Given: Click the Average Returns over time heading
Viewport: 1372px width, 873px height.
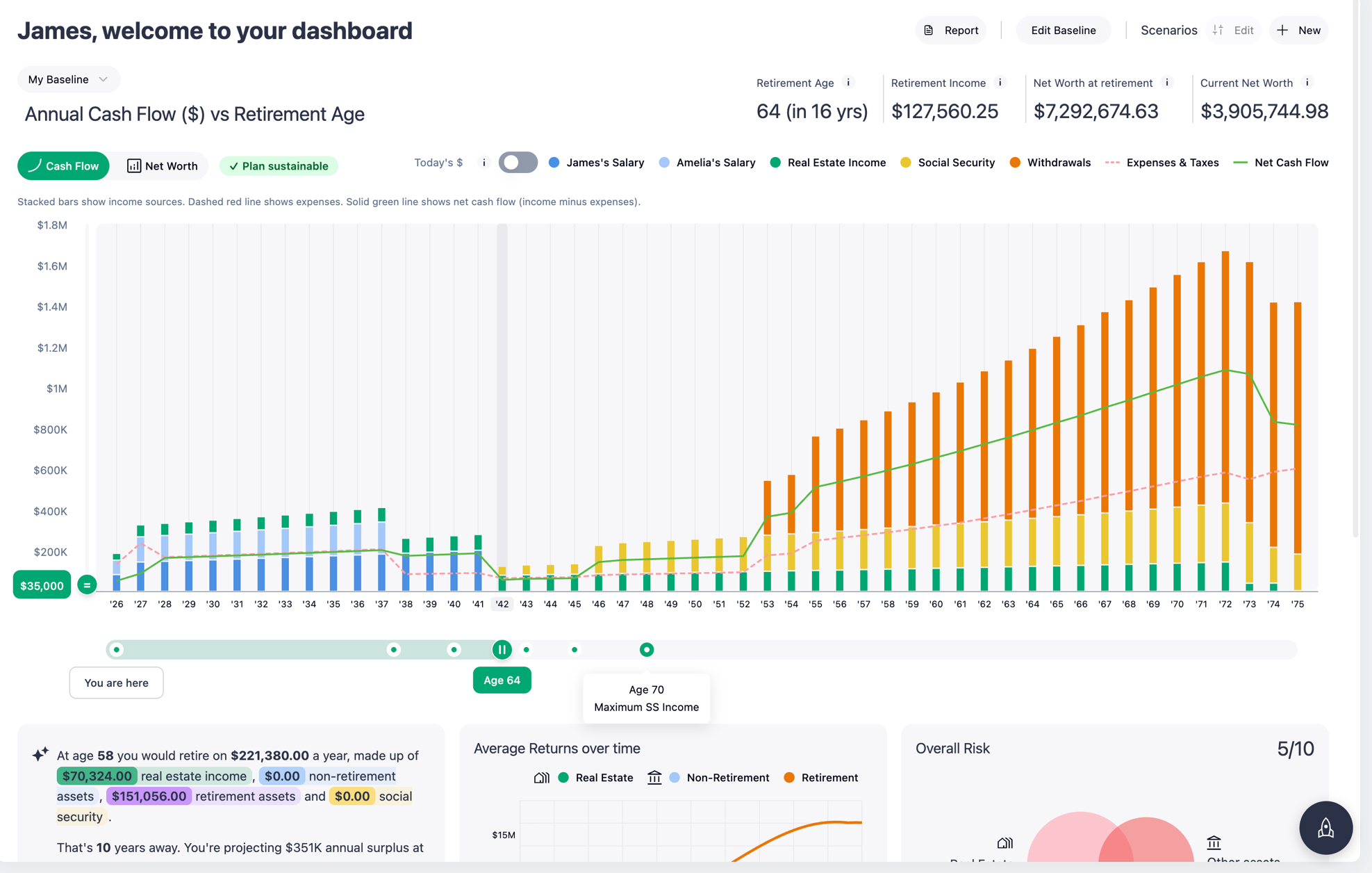Looking at the screenshot, I should [557, 749].
